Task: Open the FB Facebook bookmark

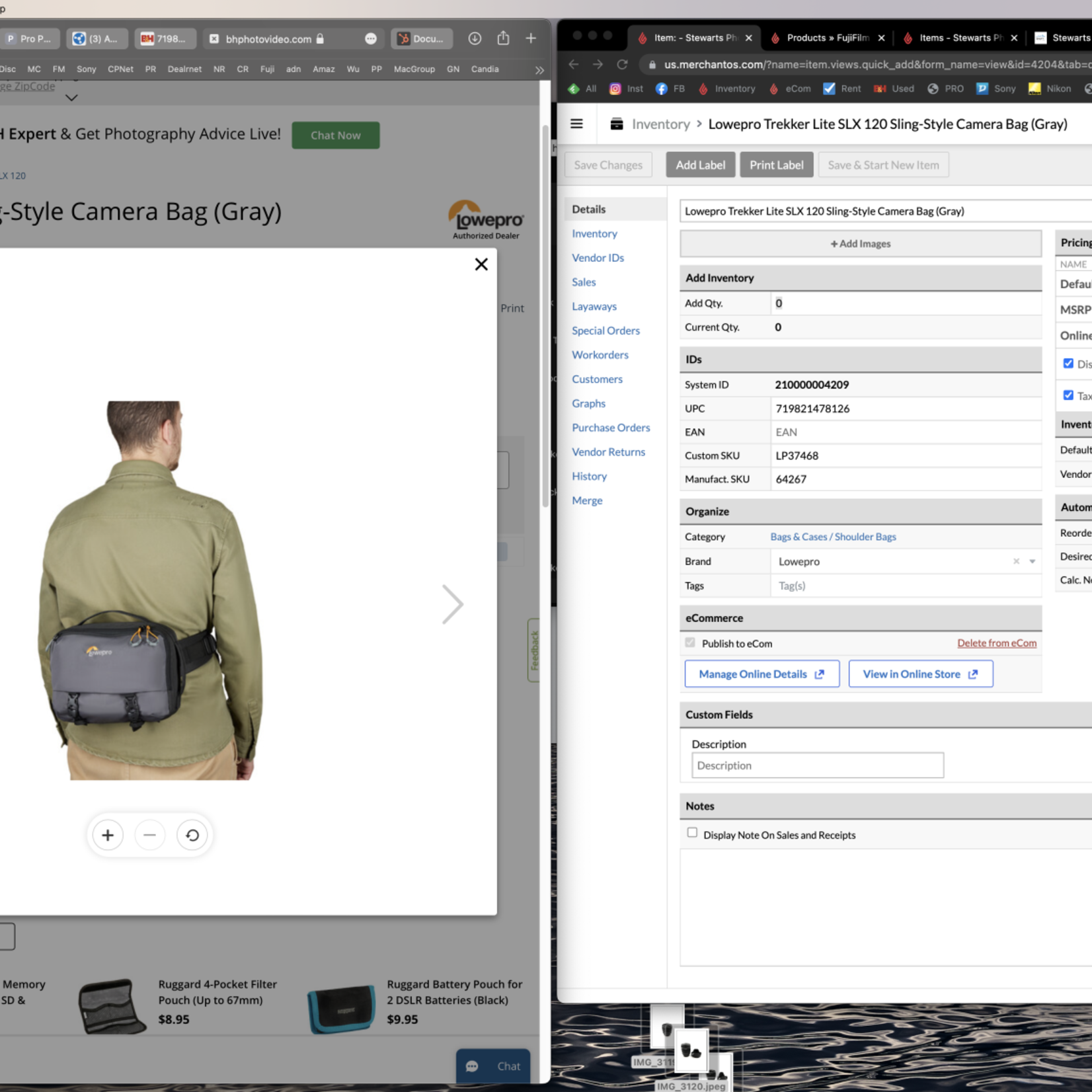Action: (670, 89)
